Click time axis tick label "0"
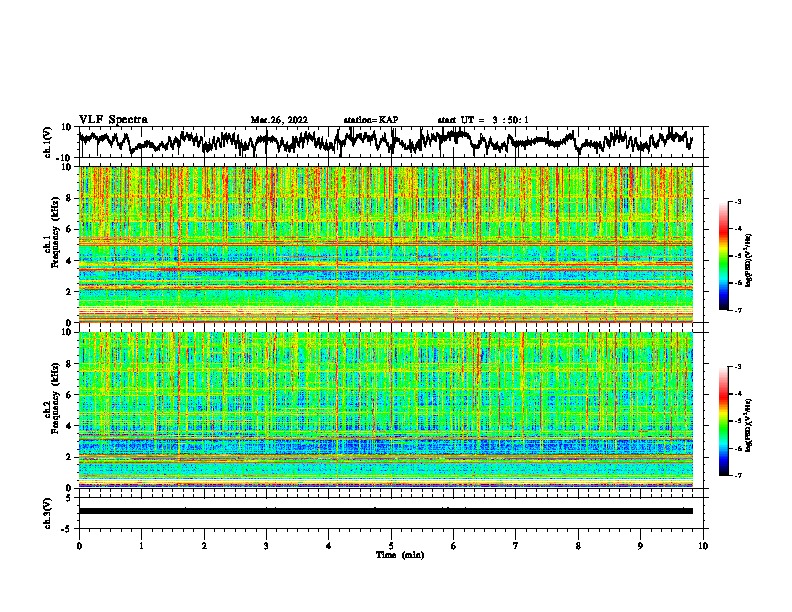This screenshot has height=612, width=792. click(x=79, y=545)
